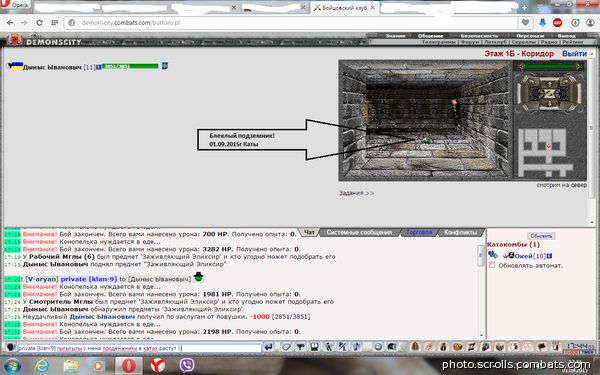Click the chat message input field
This screenshot has height=375, width=600.
point(139,348)
